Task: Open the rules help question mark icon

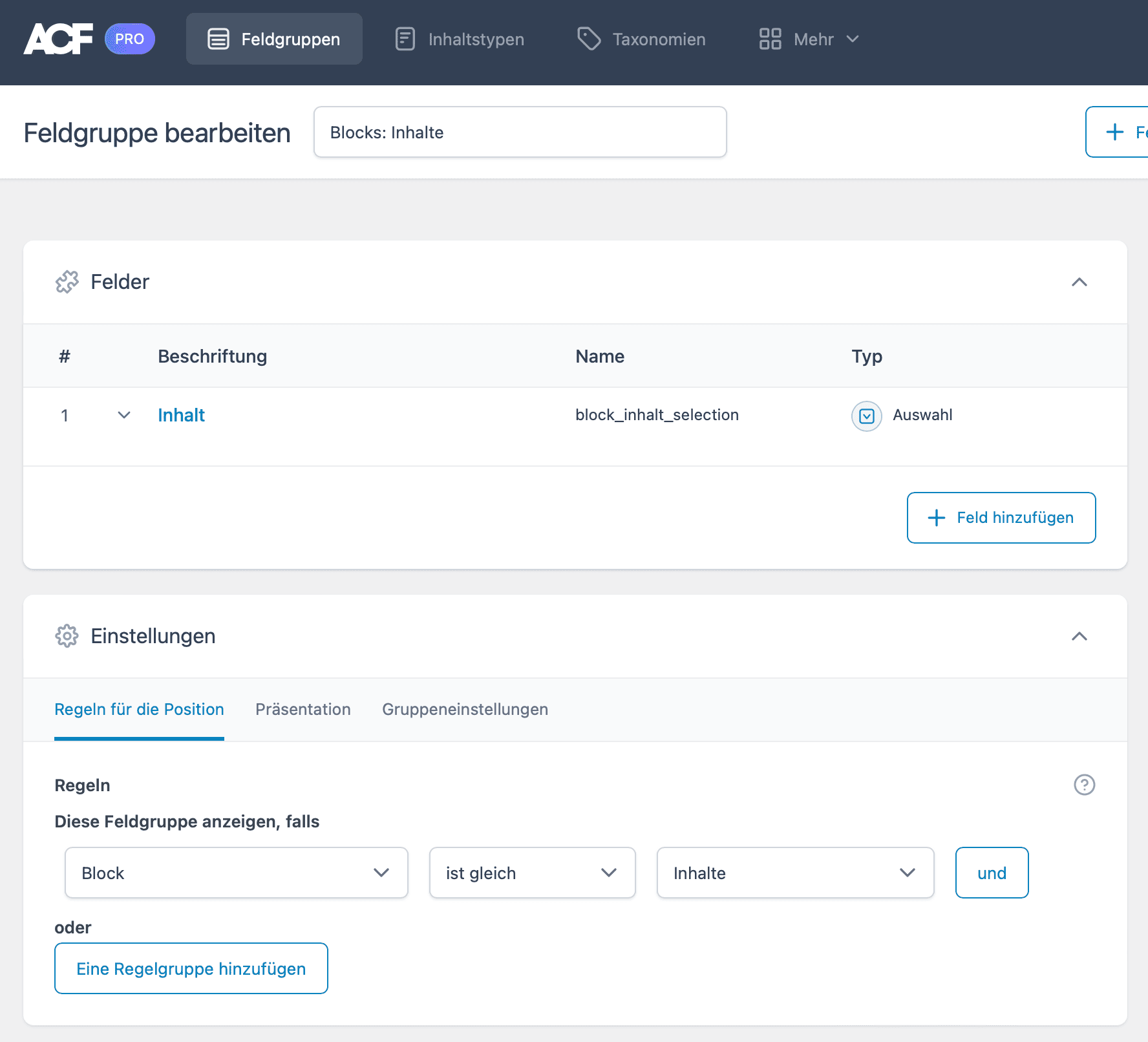Action: pos(1084,785)
